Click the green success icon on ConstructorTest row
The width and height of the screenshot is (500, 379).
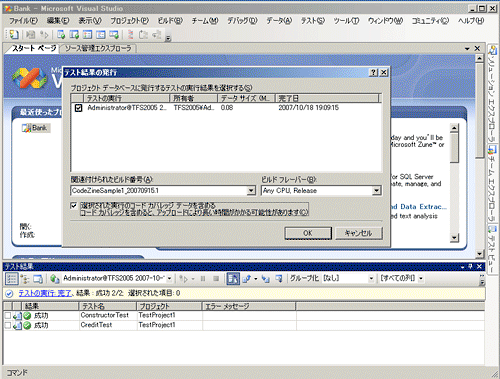pyautogui.click(x=27, y=316)
